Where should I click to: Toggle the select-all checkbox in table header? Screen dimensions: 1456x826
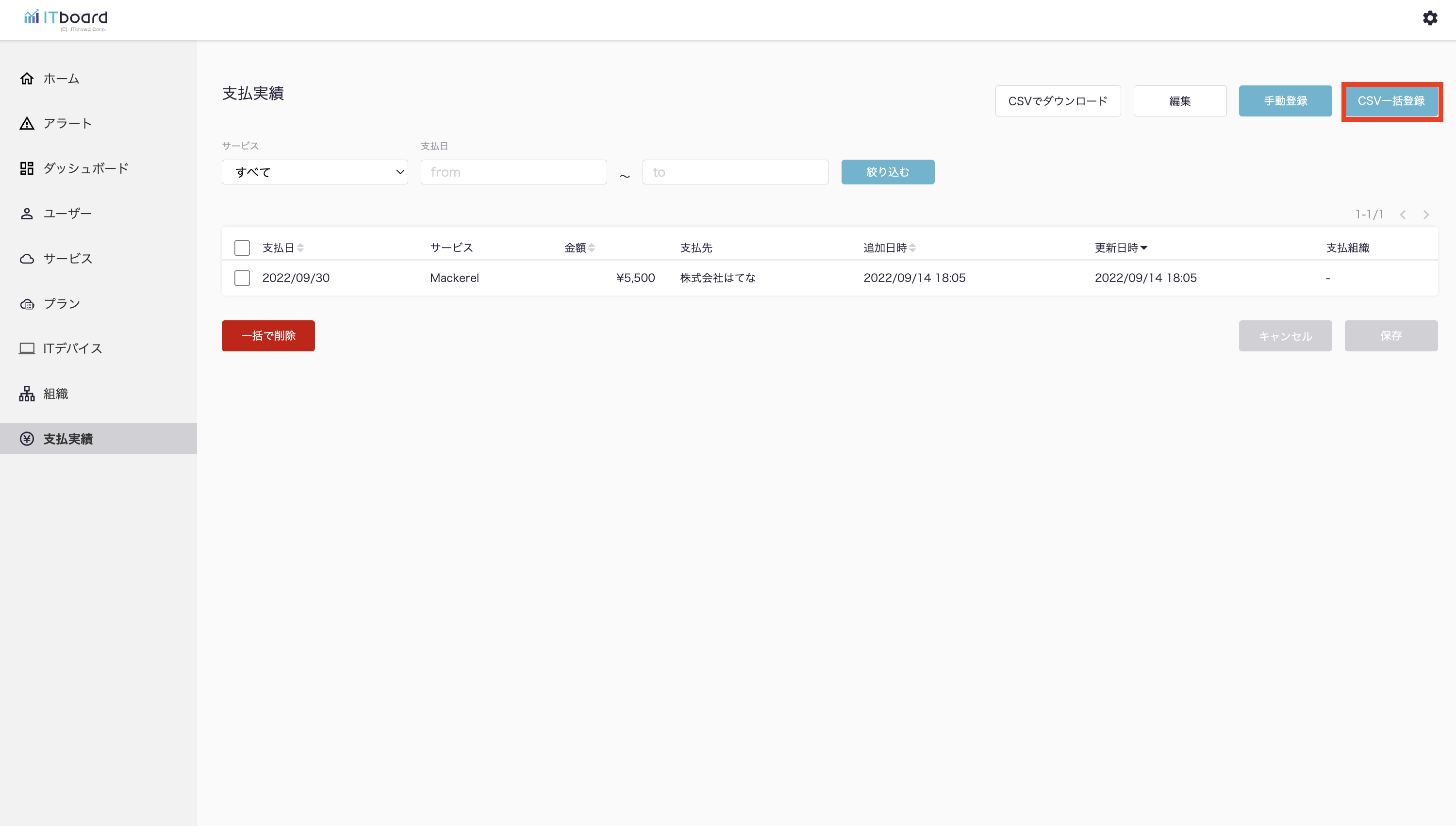pos(242,248)
